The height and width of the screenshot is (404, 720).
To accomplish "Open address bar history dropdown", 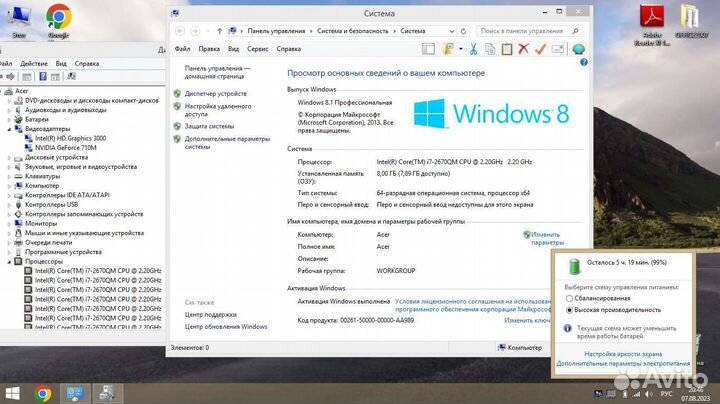I will point(452,31).
